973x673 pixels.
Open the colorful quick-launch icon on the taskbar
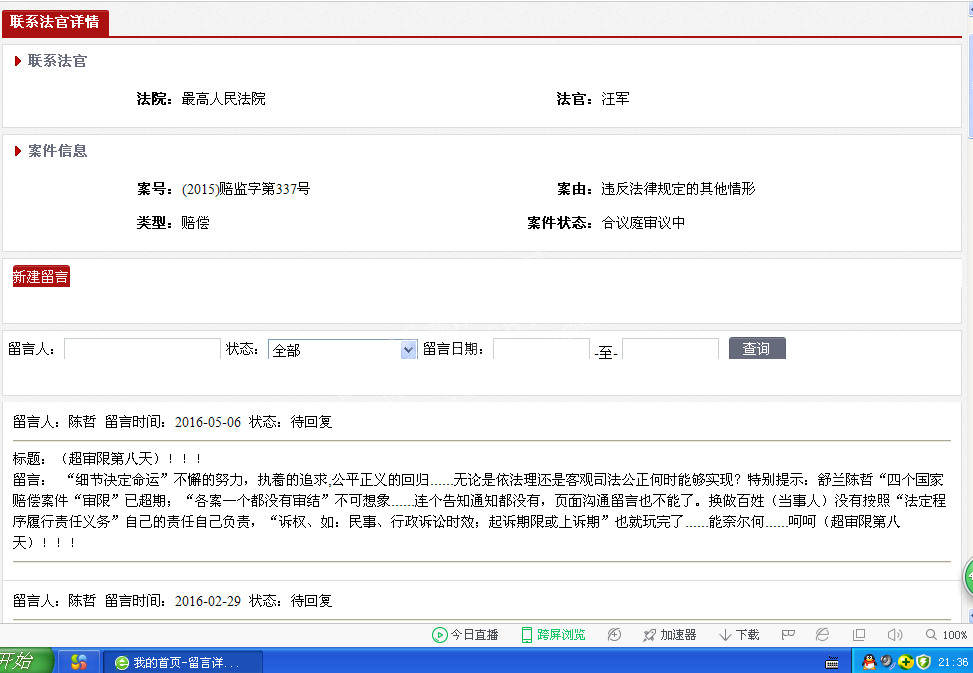click(79, 662)
